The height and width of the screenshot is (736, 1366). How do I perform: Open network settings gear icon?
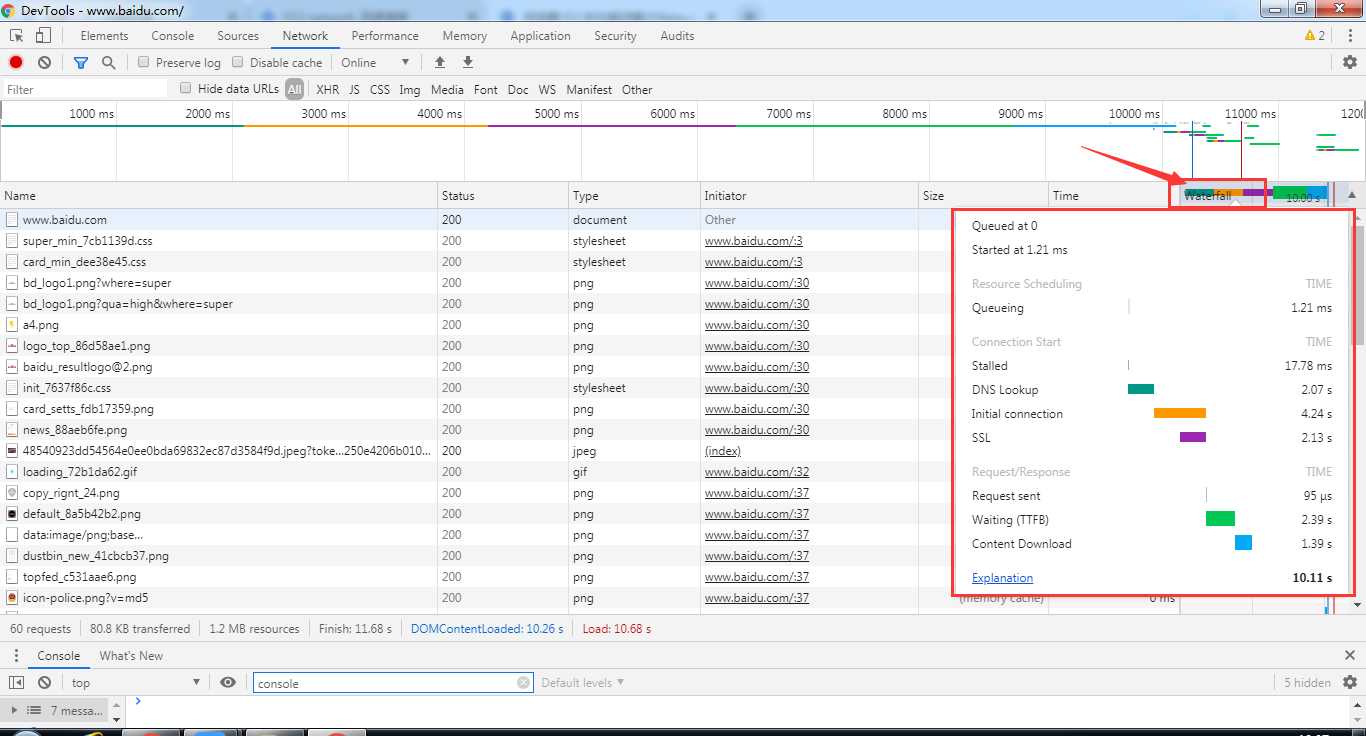1350,62
